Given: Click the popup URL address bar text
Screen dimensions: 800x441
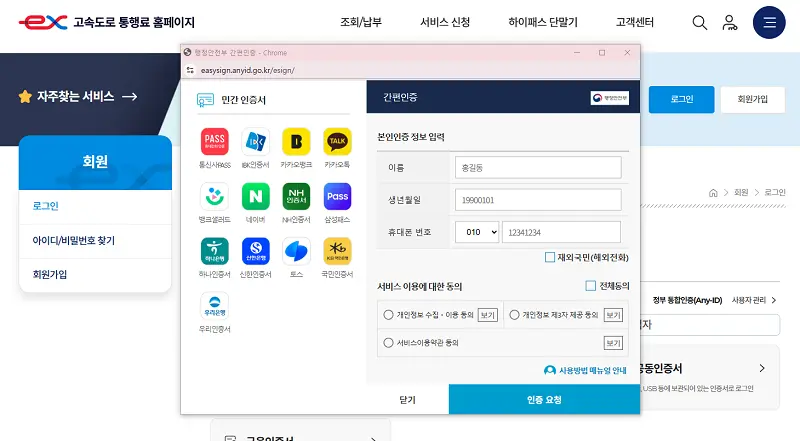Looking at the screenshot, I should tap(247, 70).
